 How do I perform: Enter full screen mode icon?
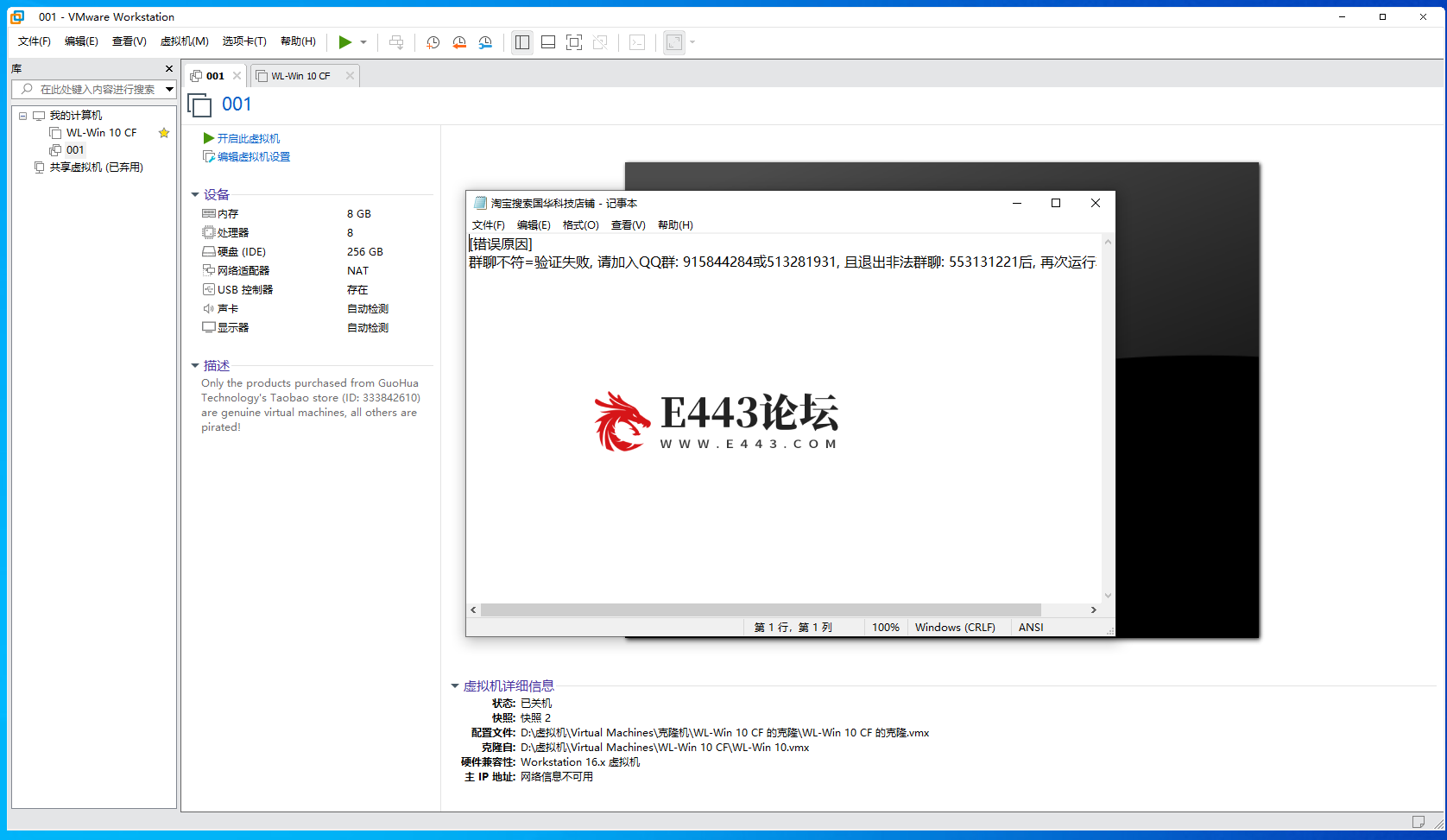pos(574,42)
